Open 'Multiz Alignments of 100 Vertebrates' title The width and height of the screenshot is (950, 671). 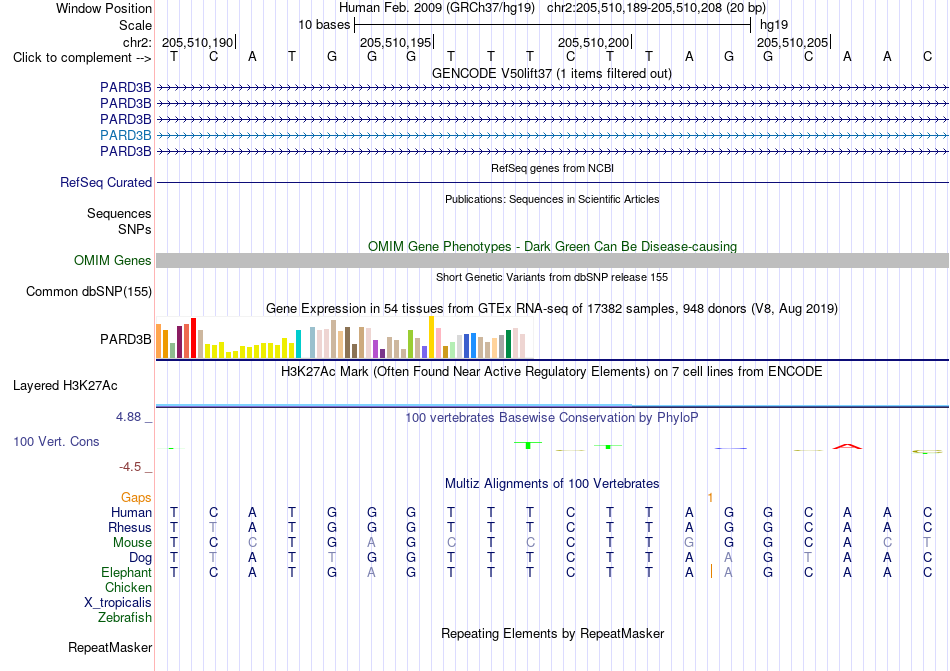(552, 484)
